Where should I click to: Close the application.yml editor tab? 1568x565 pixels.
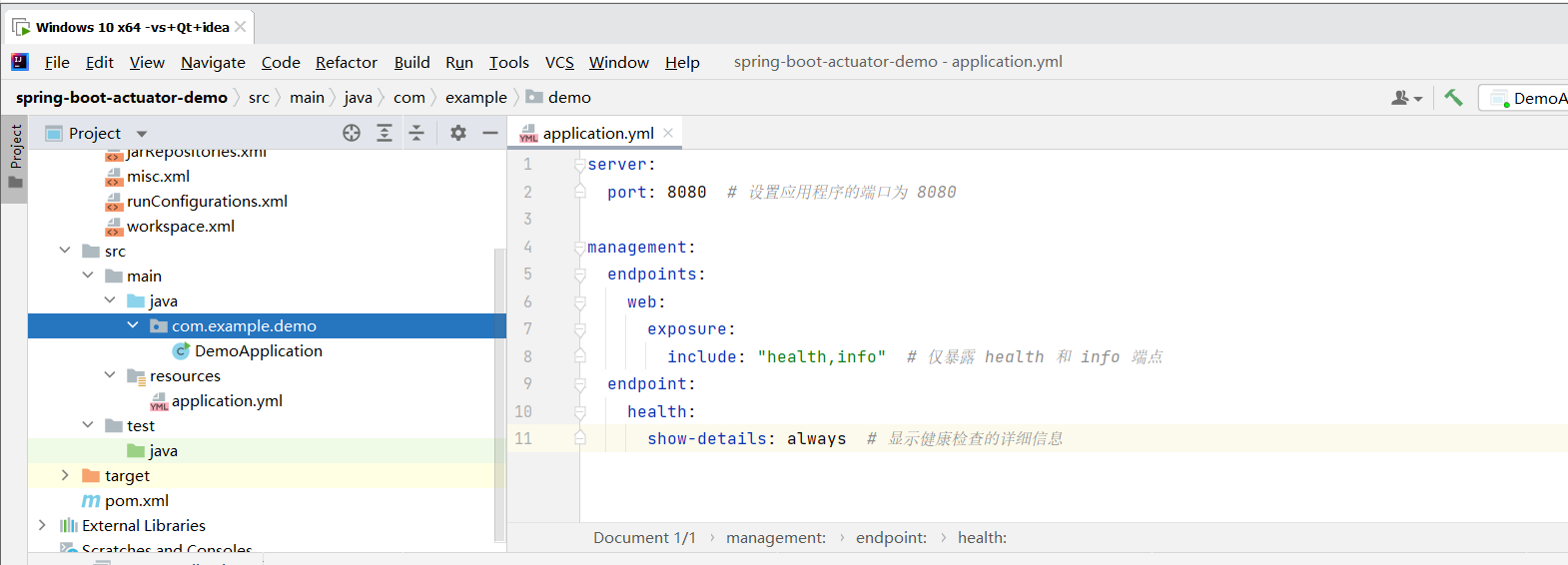coord(668,133)
